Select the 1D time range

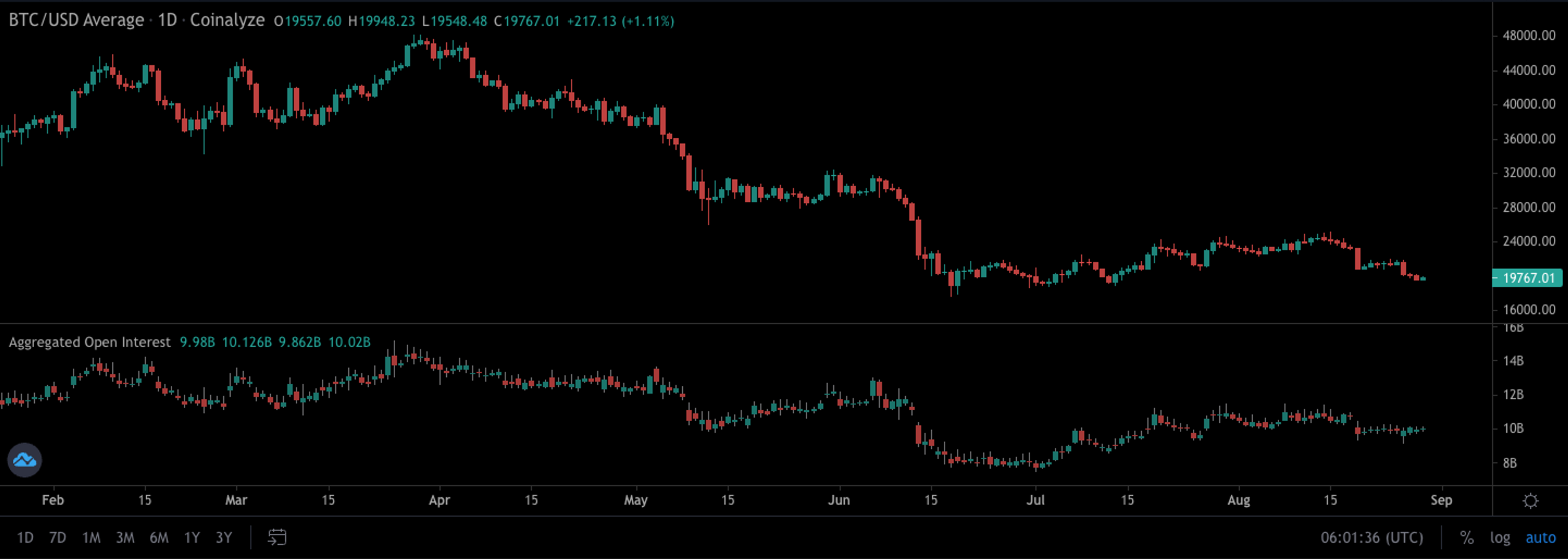(x=25, y=538)
